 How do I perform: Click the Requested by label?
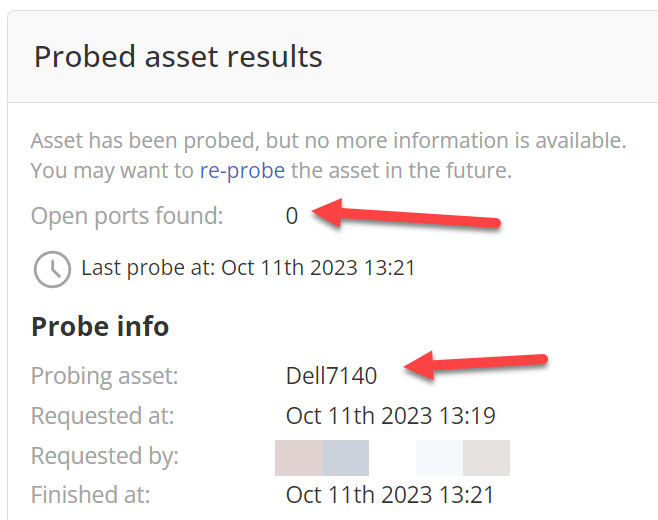[x=105, y=456]
